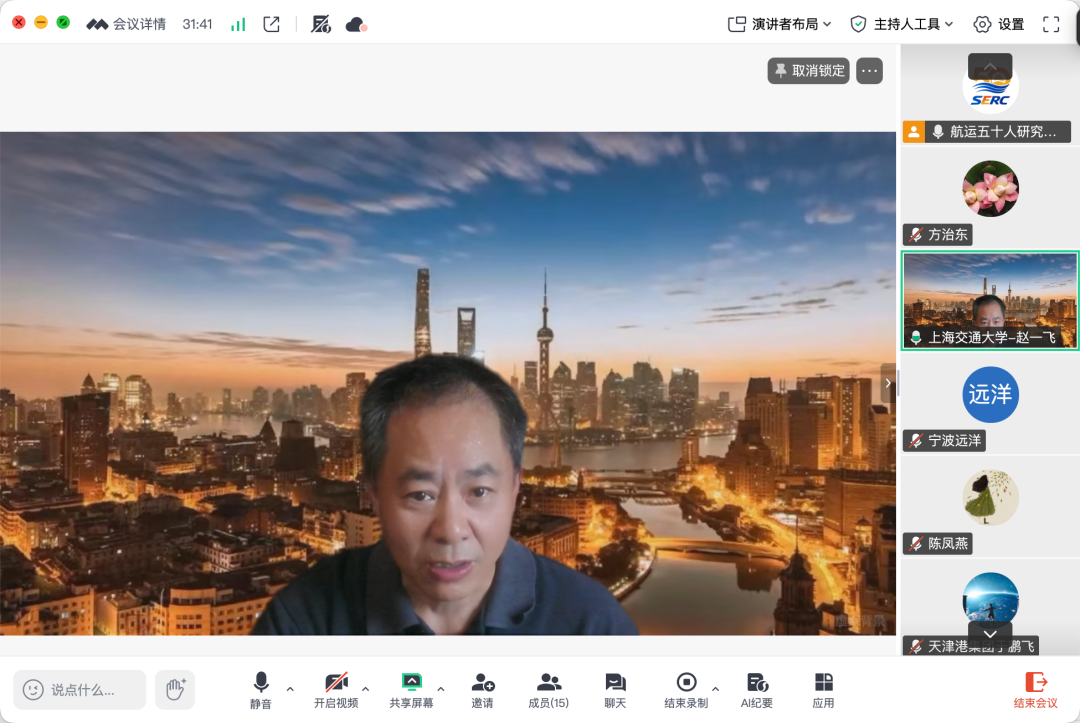Open 会议详情 meeting details
The height and width of the screenshot is (723, 1080).
[x=126, y=25]
